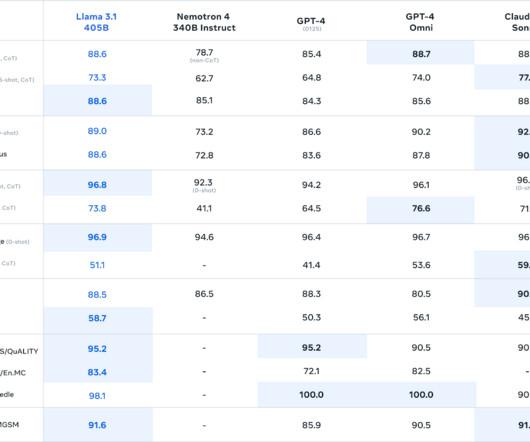Select the Nemotron 4 340B Instruct header
This screenshot has height=442, width=530.
point(204,22)
